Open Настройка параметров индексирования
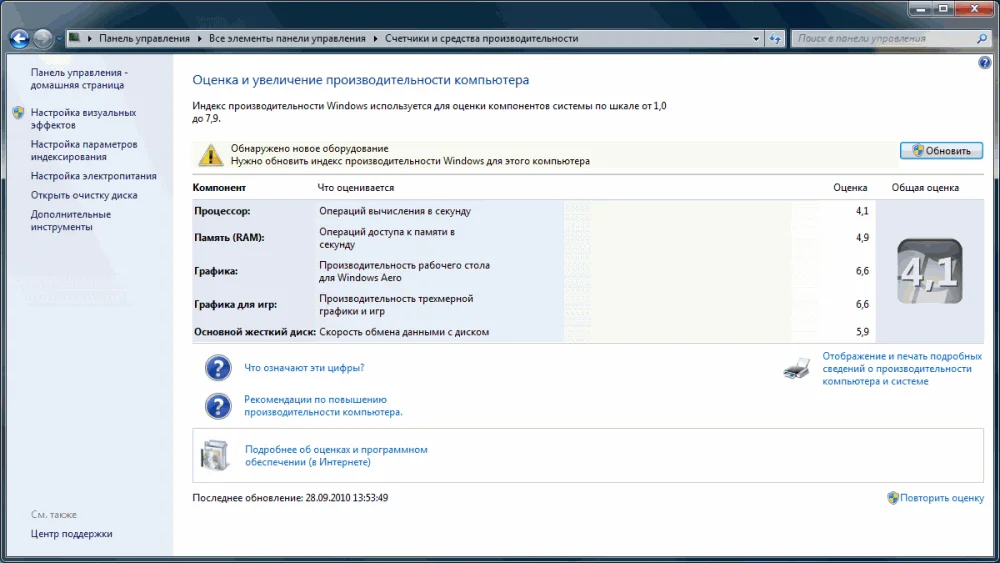1000x563 pixels. point(84,150)
